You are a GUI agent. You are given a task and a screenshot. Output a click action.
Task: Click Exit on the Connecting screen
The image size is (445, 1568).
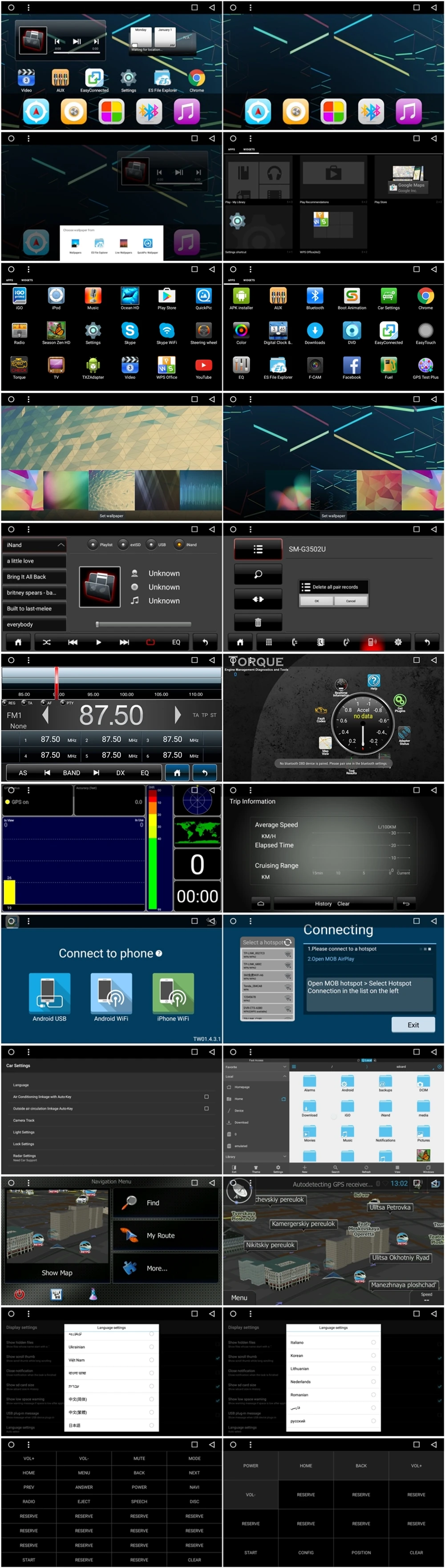point(413,1025)
